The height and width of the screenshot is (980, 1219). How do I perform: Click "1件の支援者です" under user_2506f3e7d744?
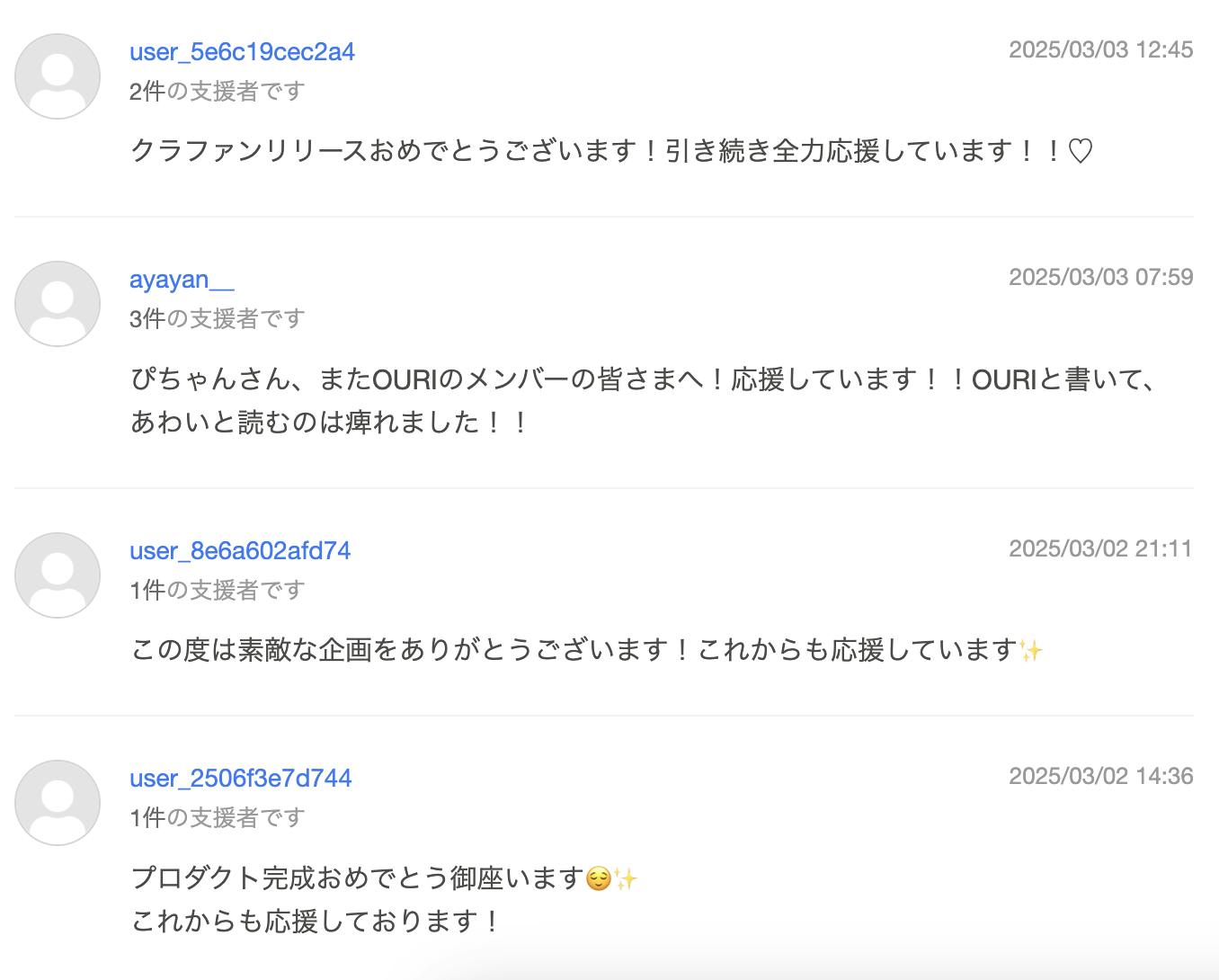(218, 818)
